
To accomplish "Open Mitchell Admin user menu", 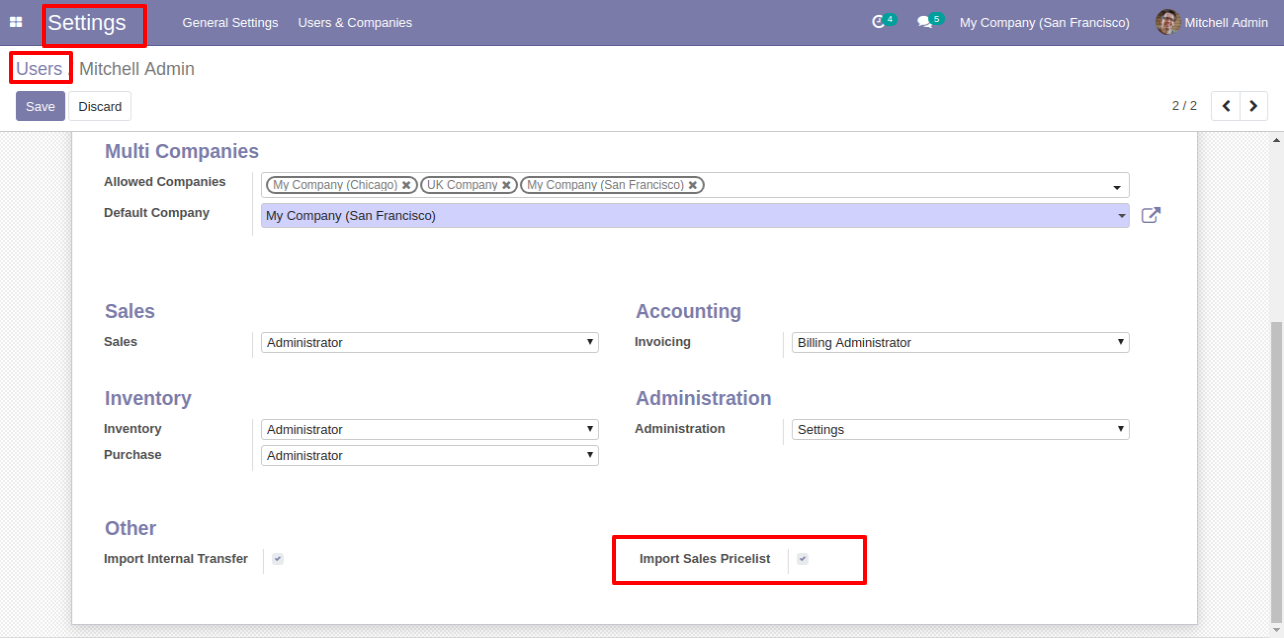I will [1212, 22].
